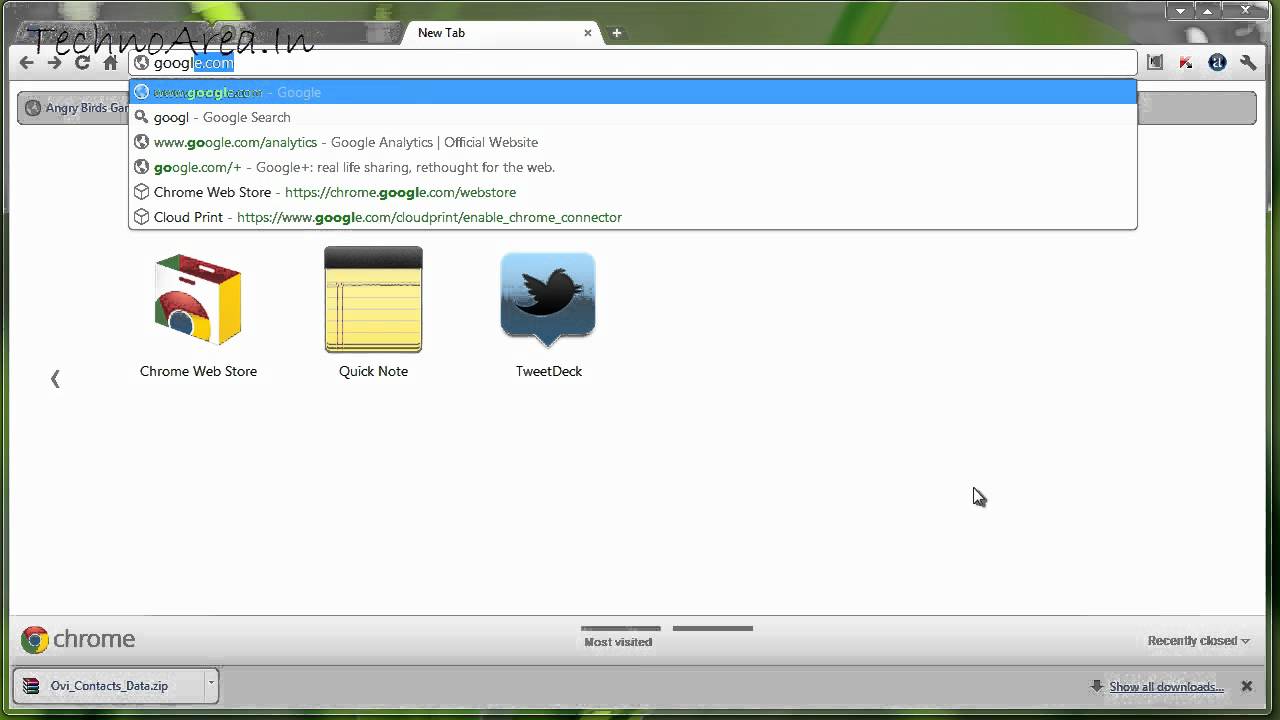
Task: Pick Chrome Web Store suggestion in dropdown
Action: (x=633, y=192)
